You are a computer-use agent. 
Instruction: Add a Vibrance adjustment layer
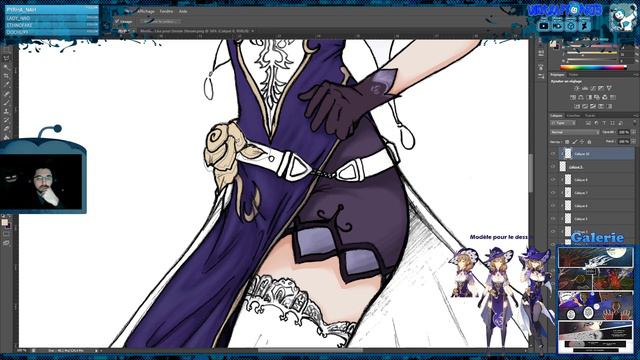pos(609,88)
